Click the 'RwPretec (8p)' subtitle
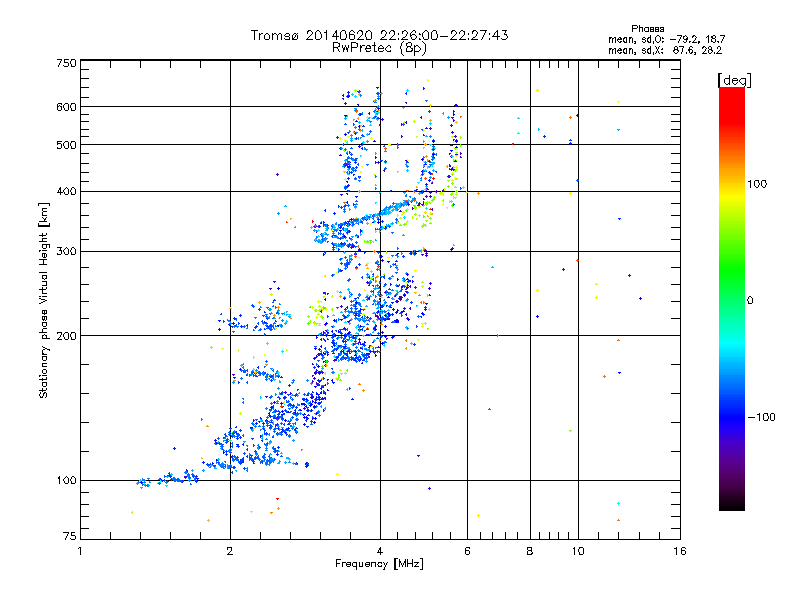The image size is (800, 600). pos(379,48)
